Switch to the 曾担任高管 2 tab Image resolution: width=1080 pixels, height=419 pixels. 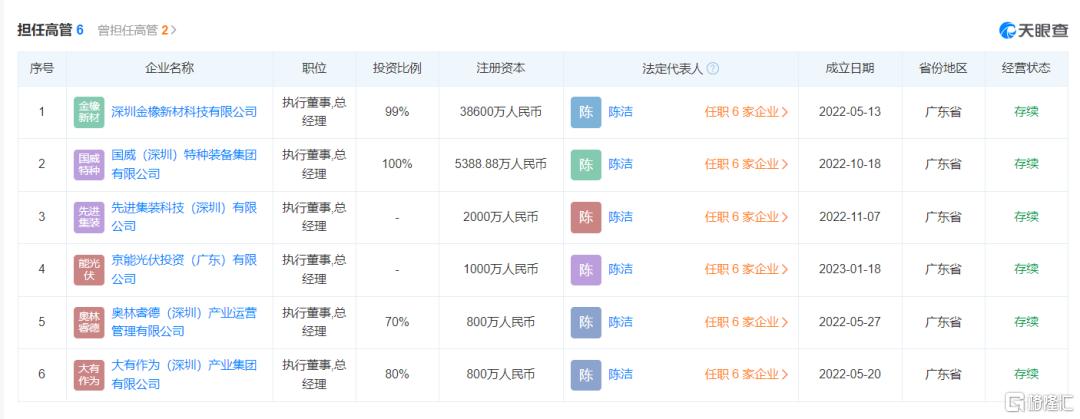click(136, 30)
